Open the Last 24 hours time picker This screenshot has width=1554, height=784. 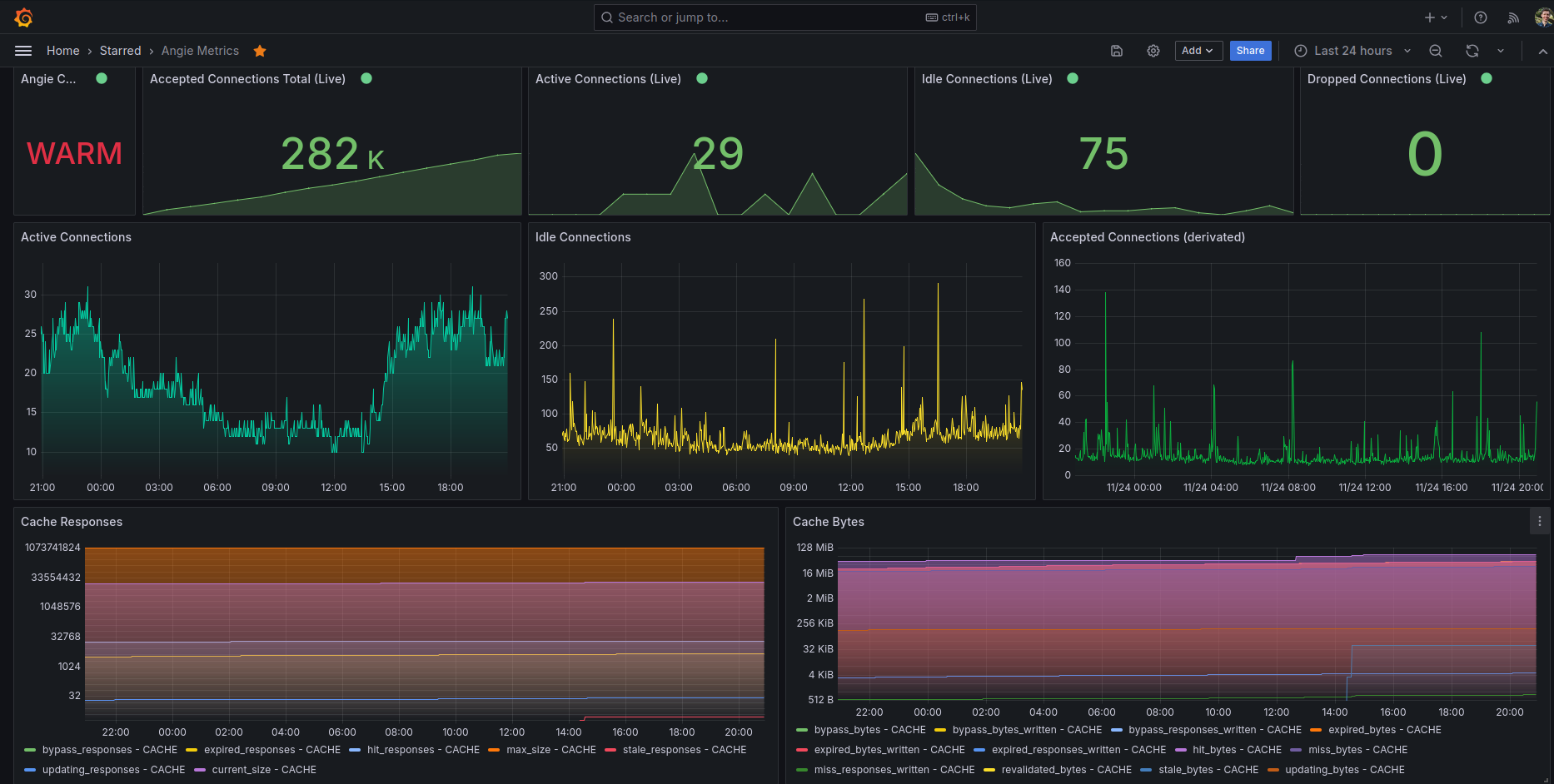(x=1352, y=51)
